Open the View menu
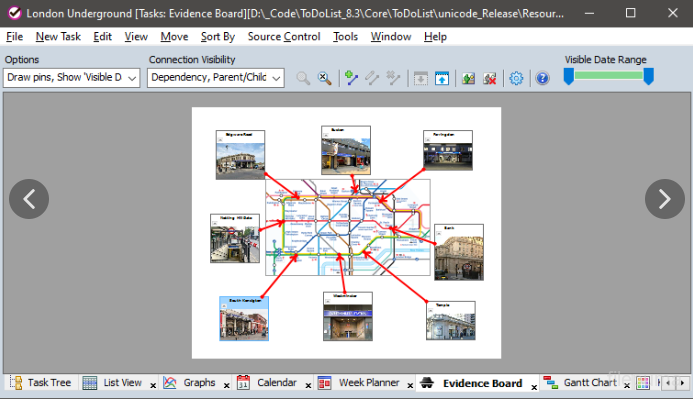The width and height of the screenshot is (693, 401). click(136, 37)
